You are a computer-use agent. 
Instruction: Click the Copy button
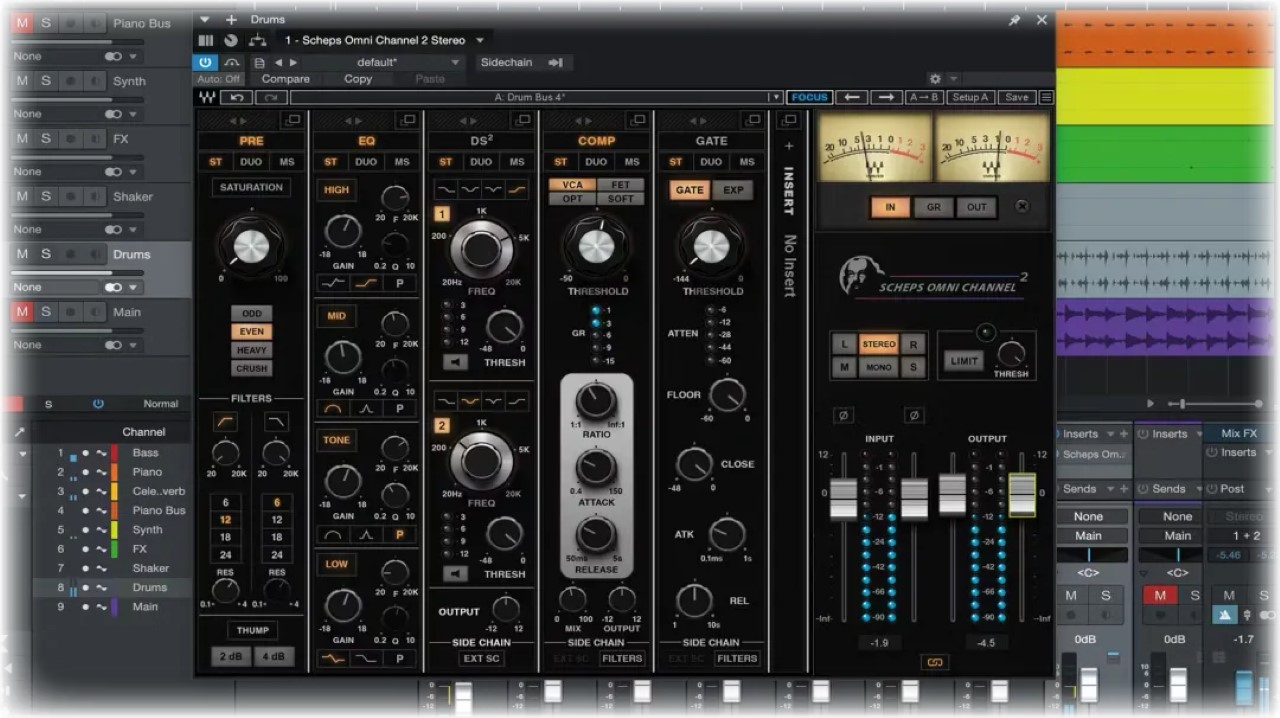(358, 79)
